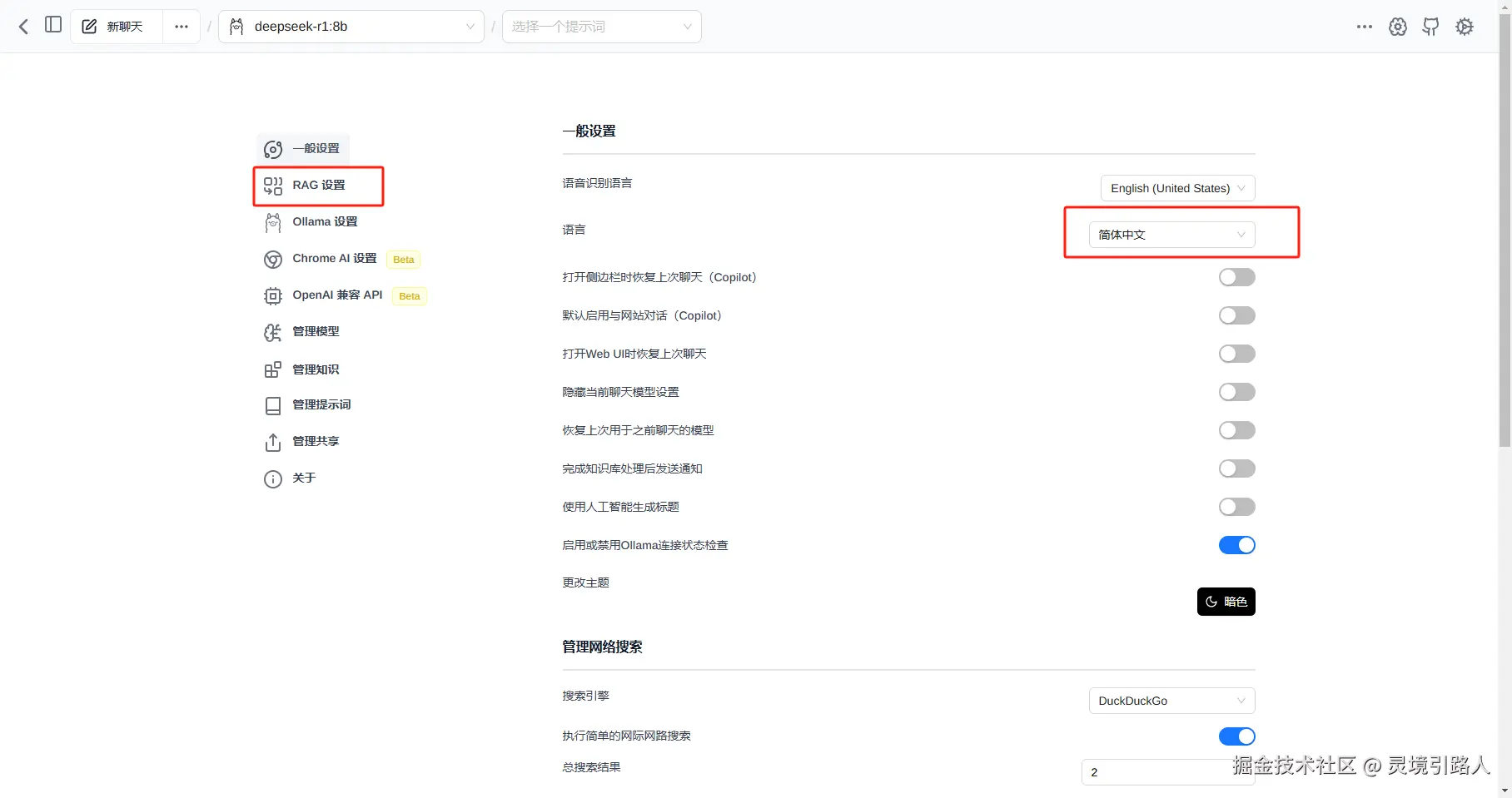Expand the deepseek-r1:8b model selector
This screenshot has width=1512, height=798.
(351, 26)
